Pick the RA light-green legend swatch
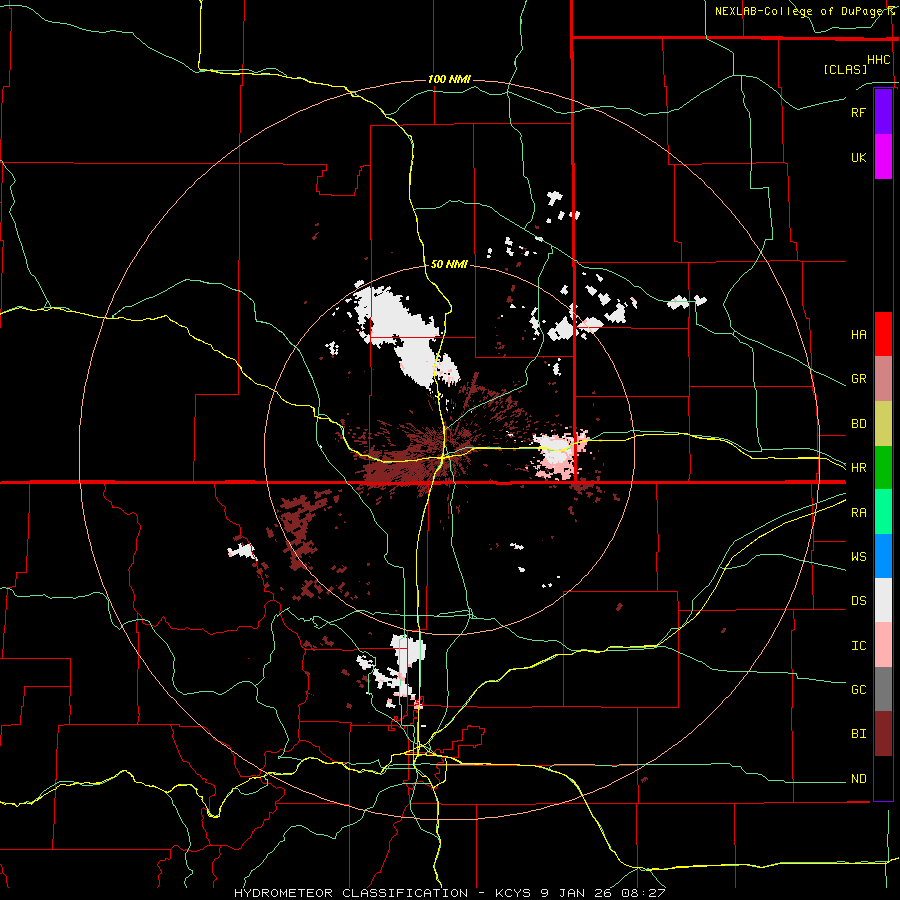 883,512
